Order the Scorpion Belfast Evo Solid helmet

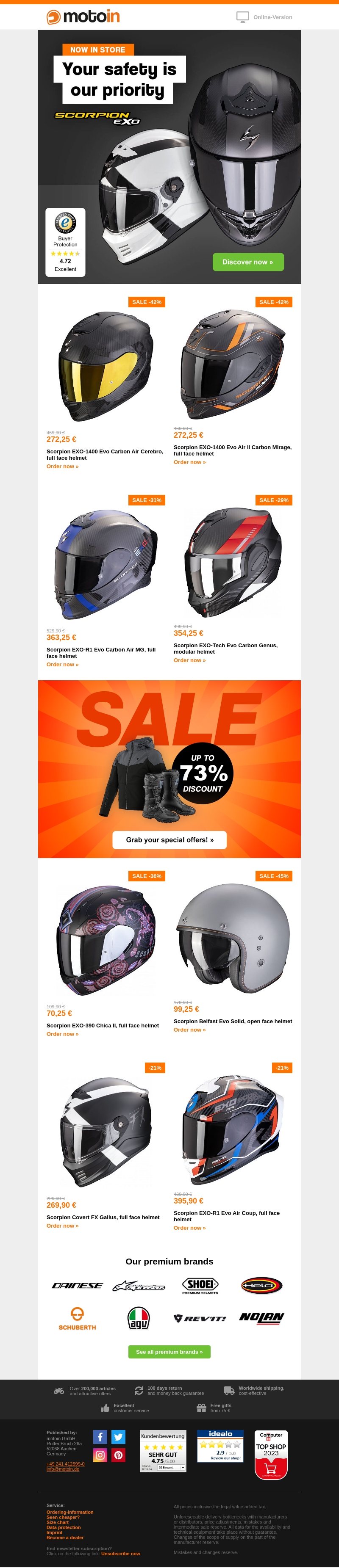coord(189,1030)
